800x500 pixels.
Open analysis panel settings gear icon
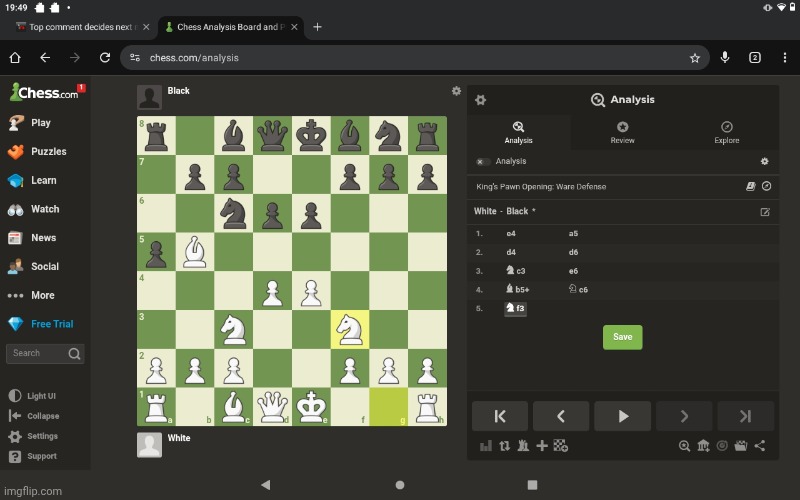point(480,100)
